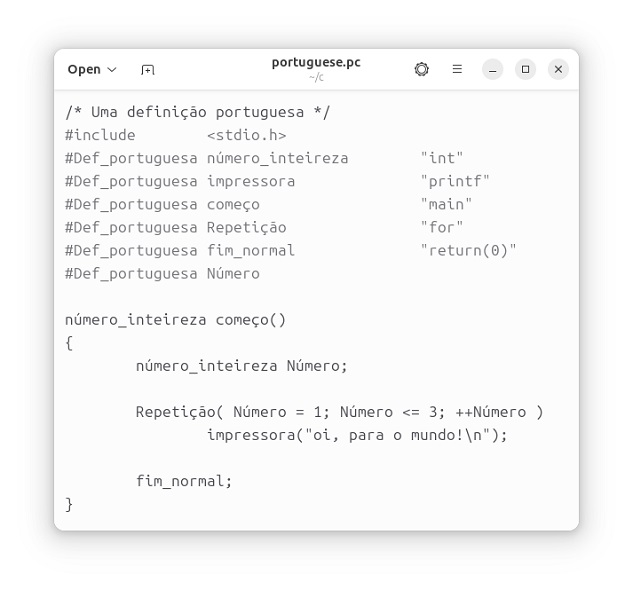The height and width of the screenshot is (590, 633).
Task: Click the opening curly brace line
Action: pyautogui.click(x=69, y=343)
